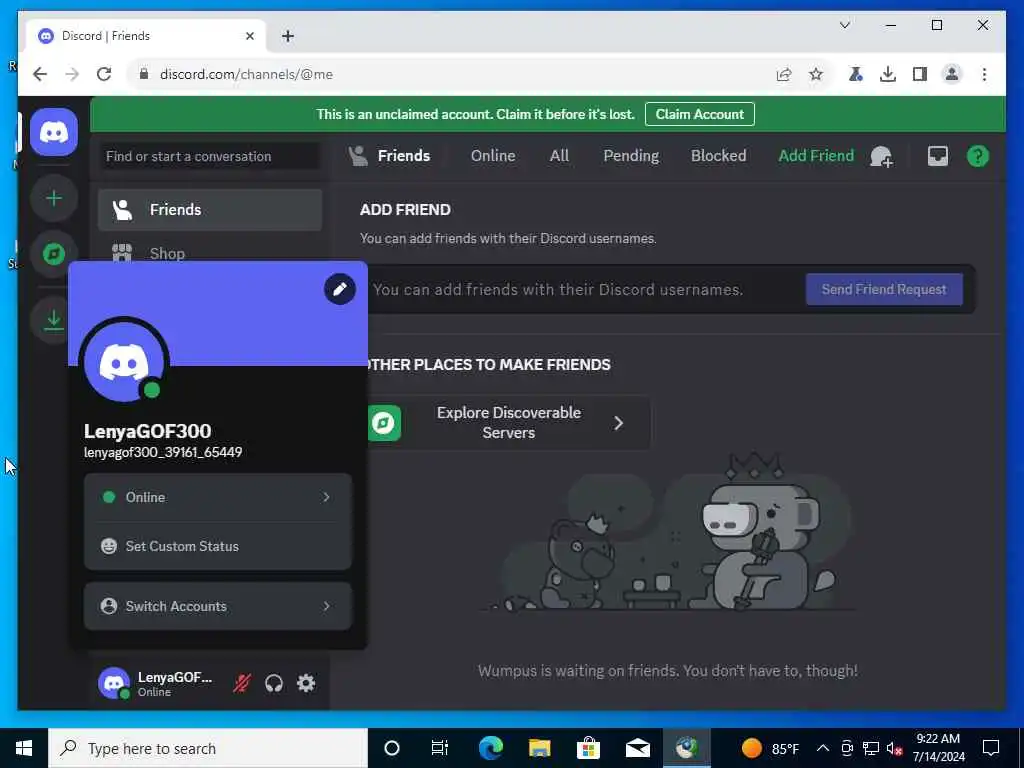Reload the page
Viewport: 1024px width, 768px height.
104,74
